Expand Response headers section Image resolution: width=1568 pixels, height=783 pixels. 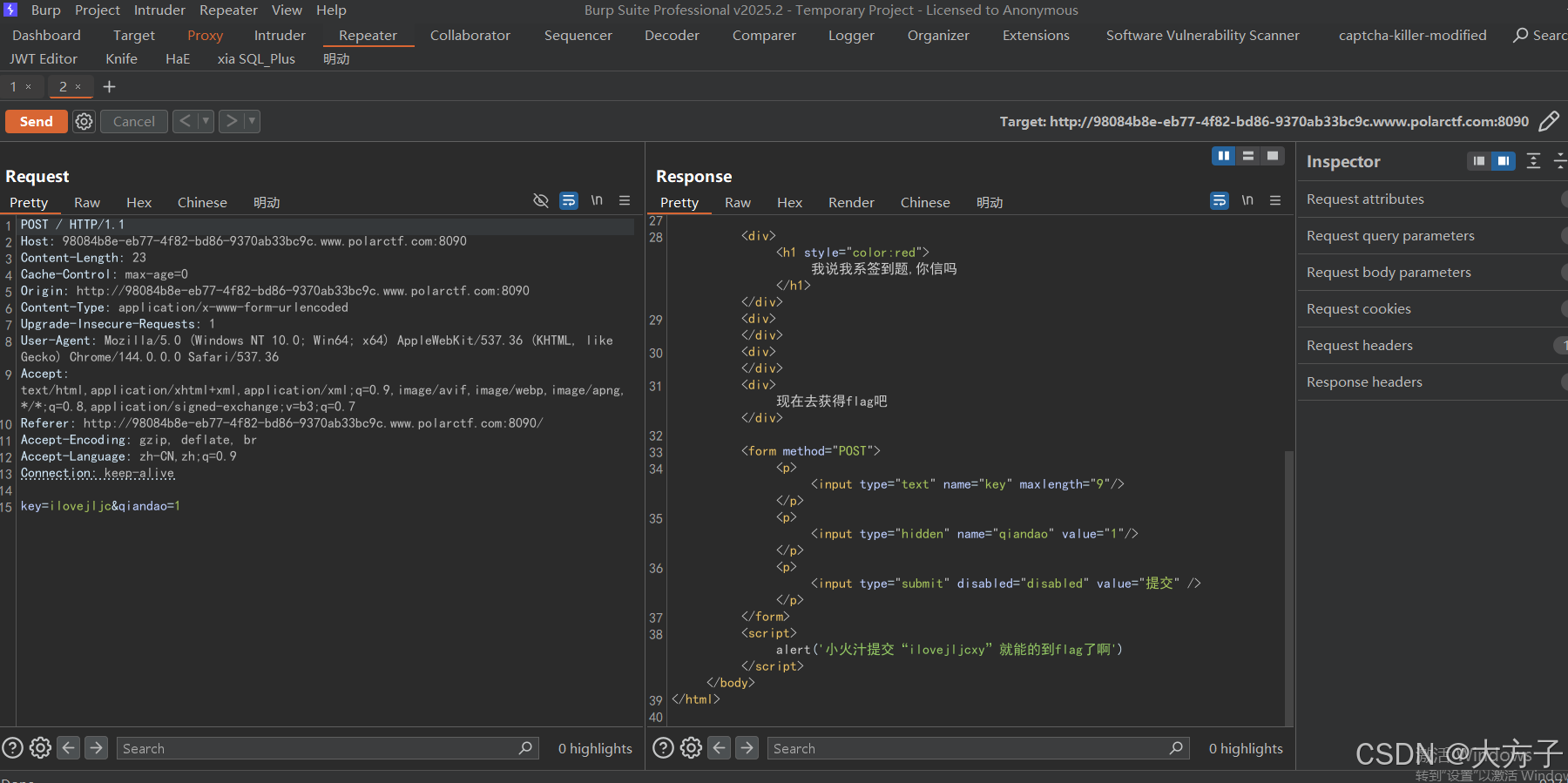[1433, 382]
